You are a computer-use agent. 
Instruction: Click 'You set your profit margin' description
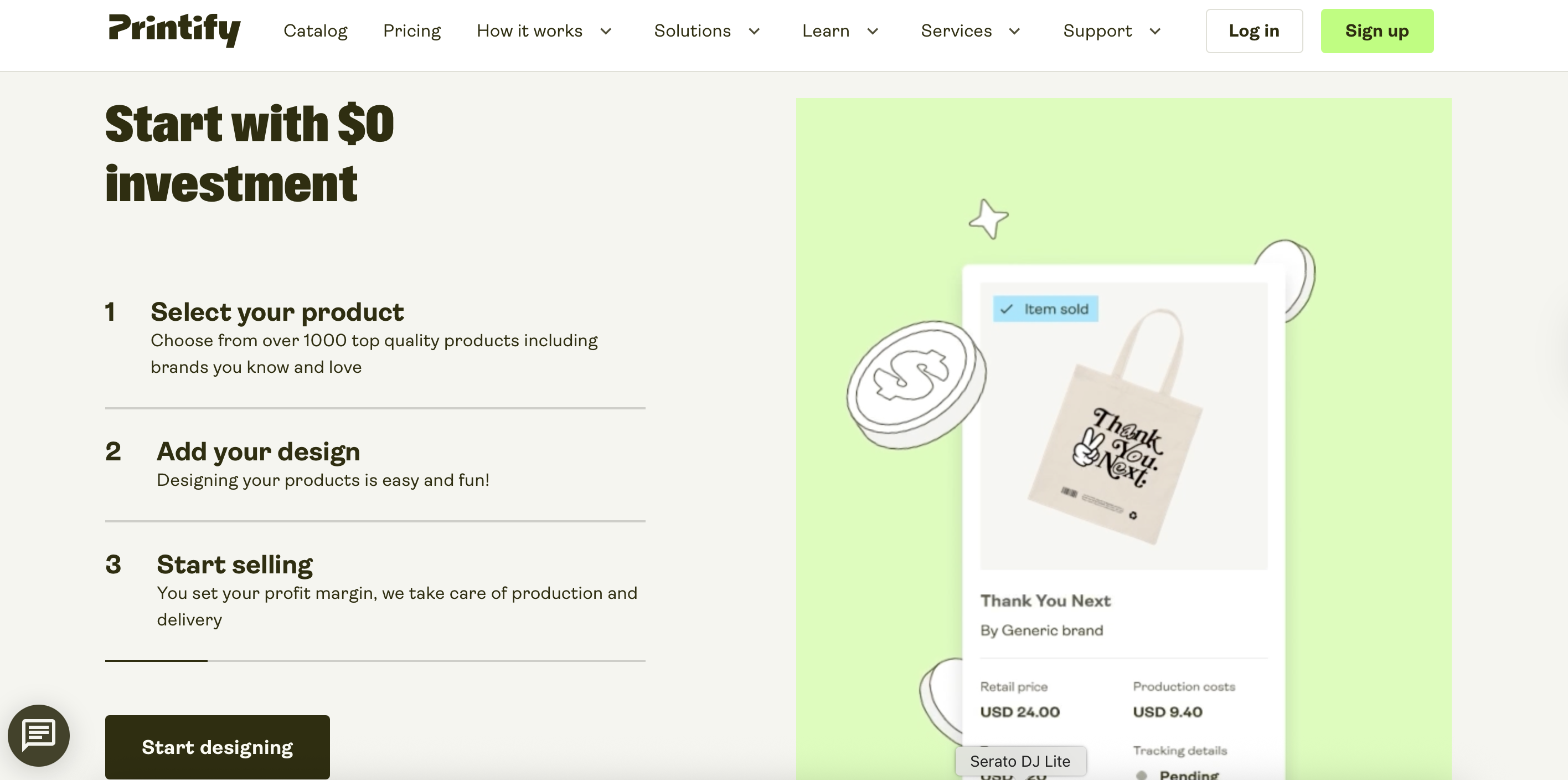coord(397,607)
